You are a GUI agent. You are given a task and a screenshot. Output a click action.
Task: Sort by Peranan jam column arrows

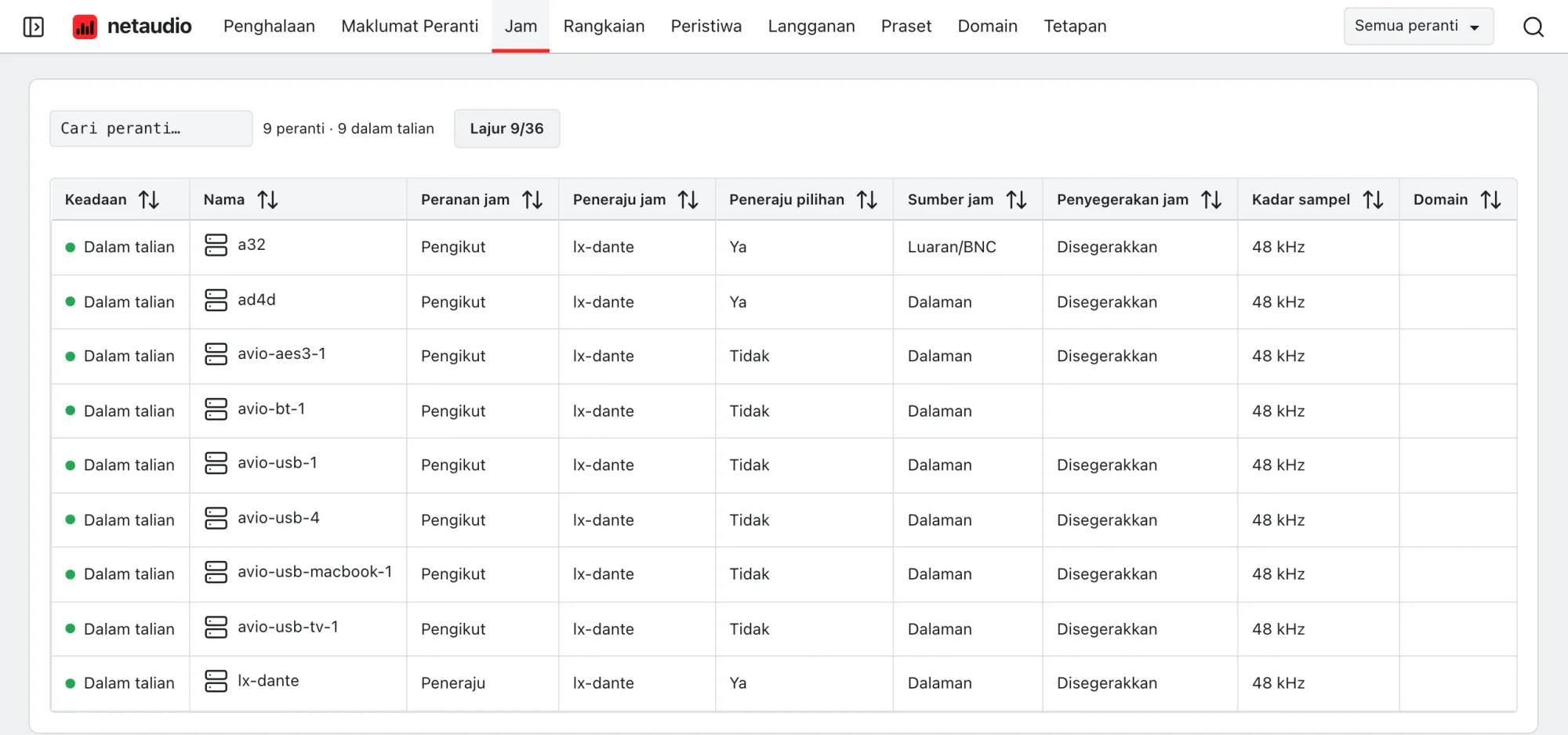coord(532,200)
